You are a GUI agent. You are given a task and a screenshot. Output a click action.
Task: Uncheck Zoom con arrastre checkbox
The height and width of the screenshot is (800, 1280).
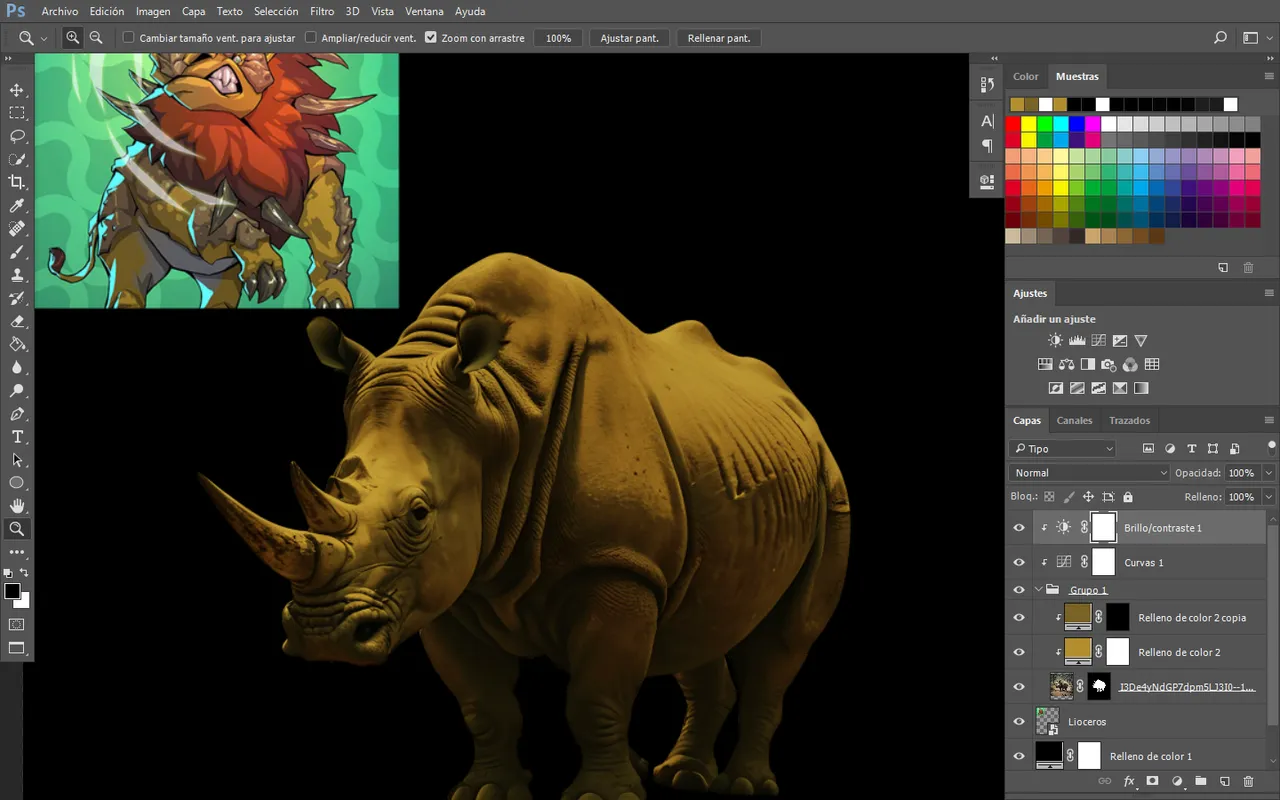(431, 38)
